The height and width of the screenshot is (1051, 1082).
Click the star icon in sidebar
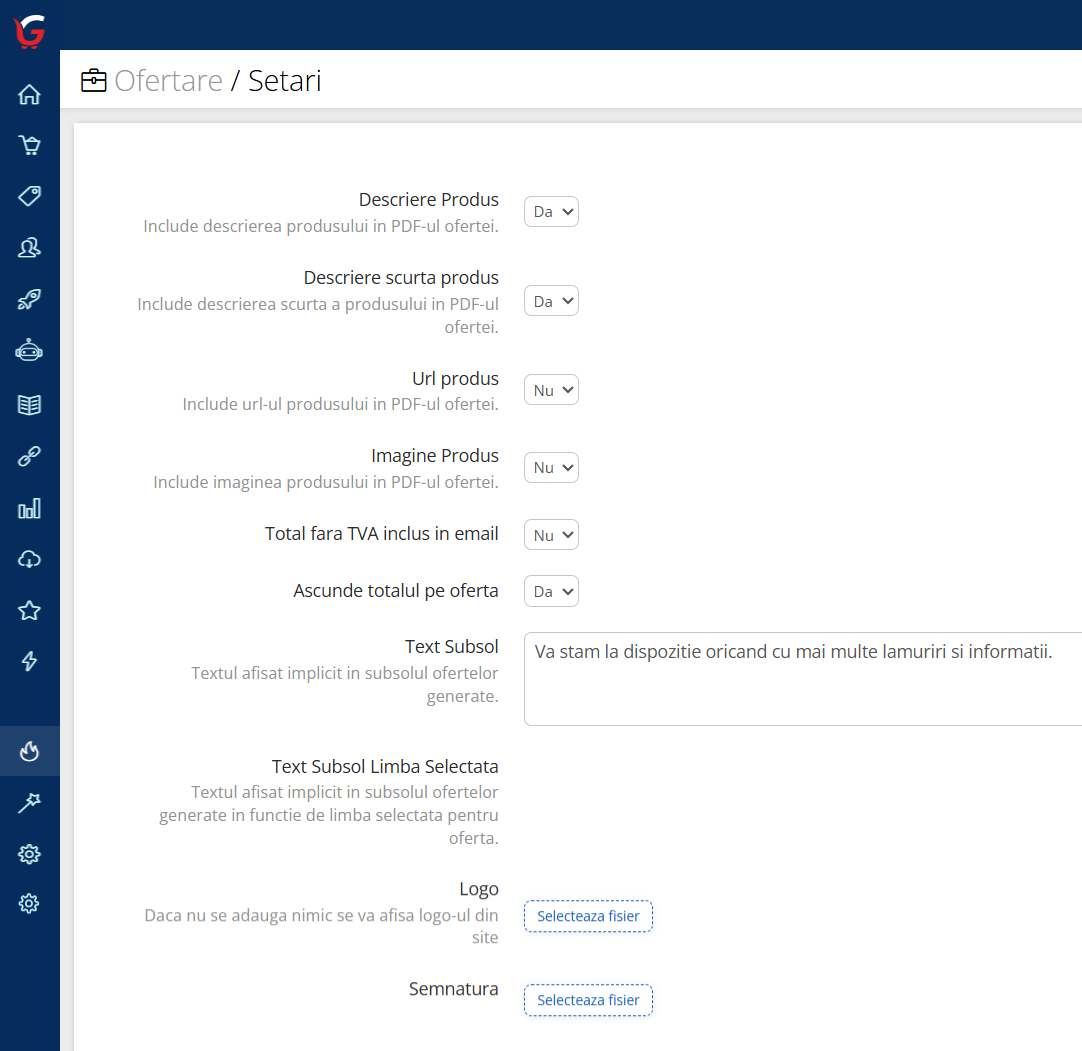point(29,610)
